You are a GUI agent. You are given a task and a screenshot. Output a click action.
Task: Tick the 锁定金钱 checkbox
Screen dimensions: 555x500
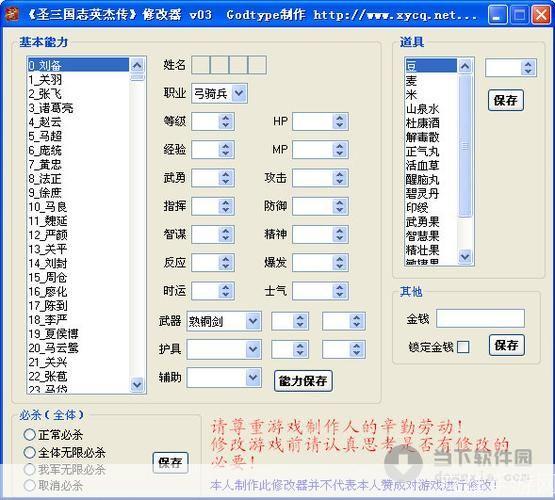tap(463, 347)
